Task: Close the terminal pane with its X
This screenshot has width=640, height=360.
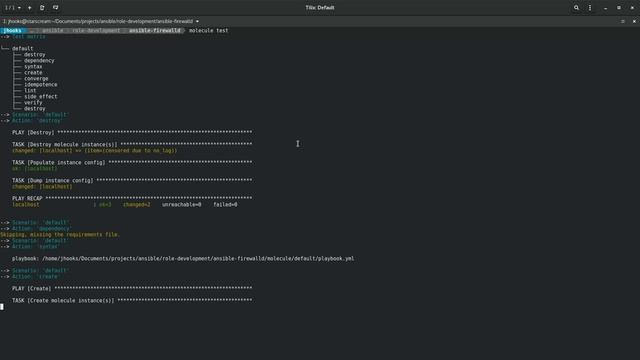Action: (634, 21)
